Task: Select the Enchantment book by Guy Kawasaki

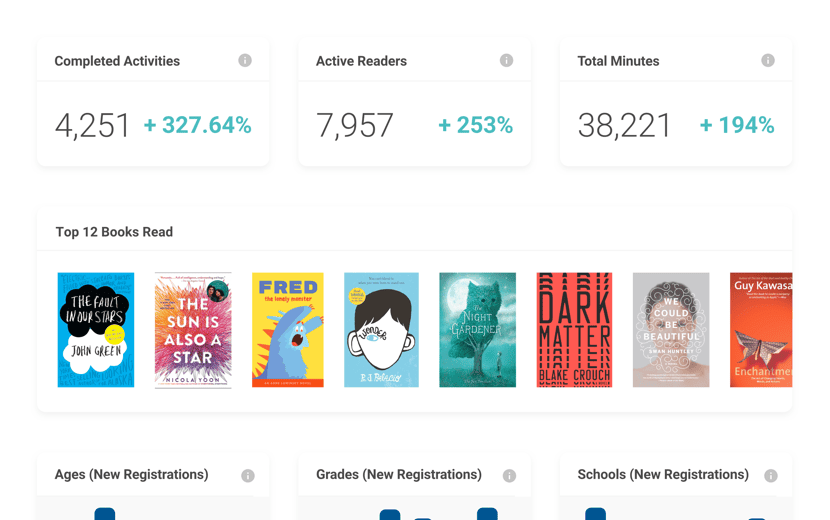Action: [x=761, y=330]
